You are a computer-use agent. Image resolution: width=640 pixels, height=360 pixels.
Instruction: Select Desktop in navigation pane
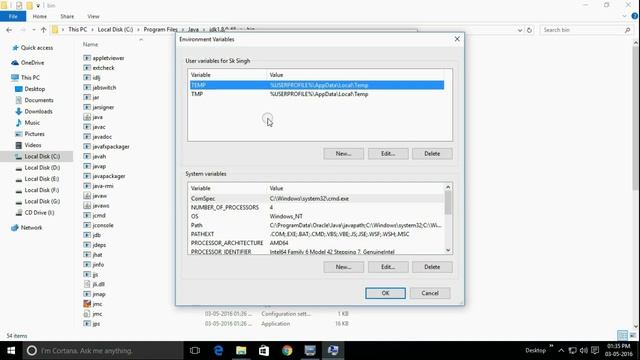click(35, 89)
